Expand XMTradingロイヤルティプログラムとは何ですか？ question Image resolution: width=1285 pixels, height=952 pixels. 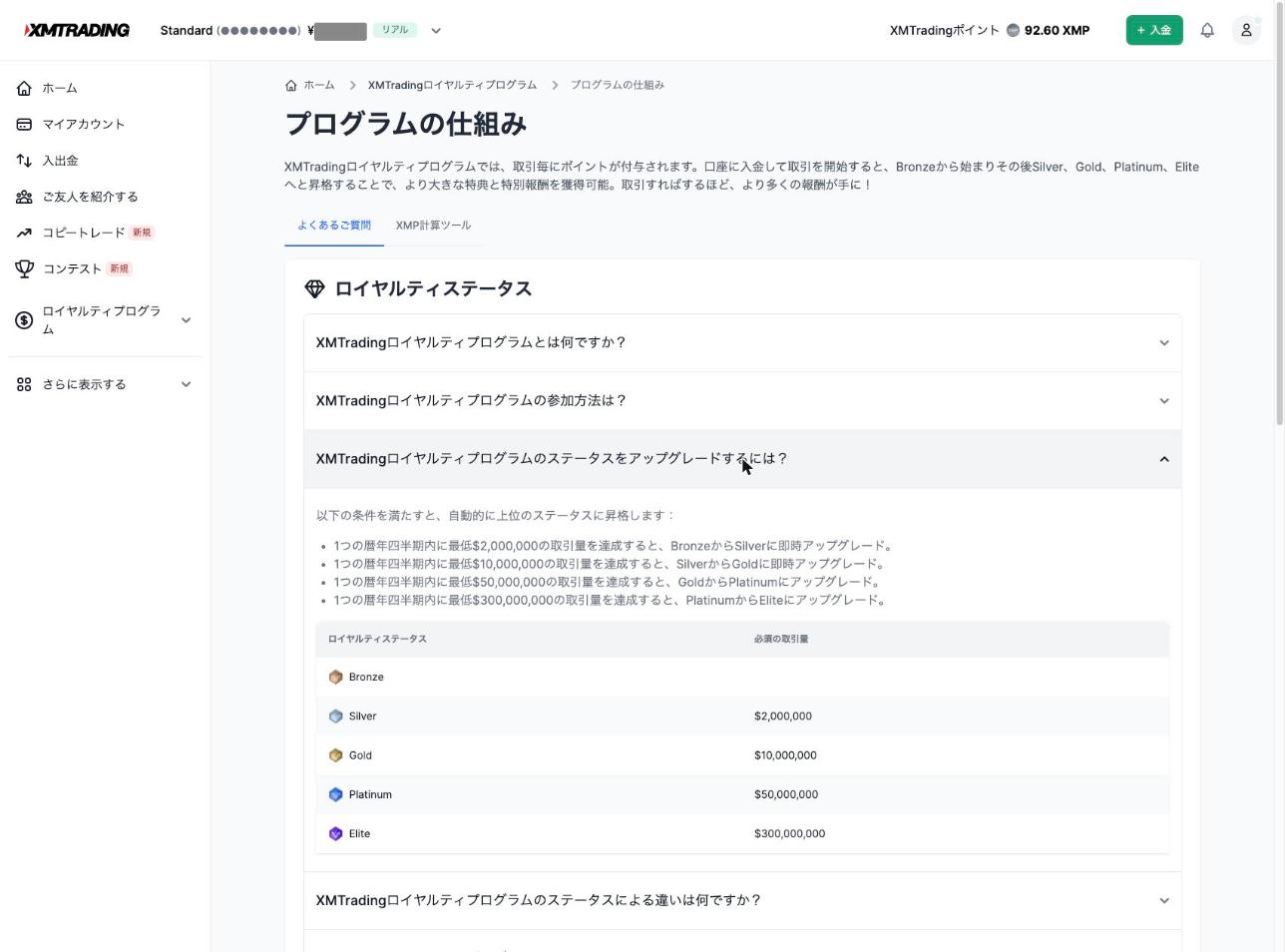[742, 342]
